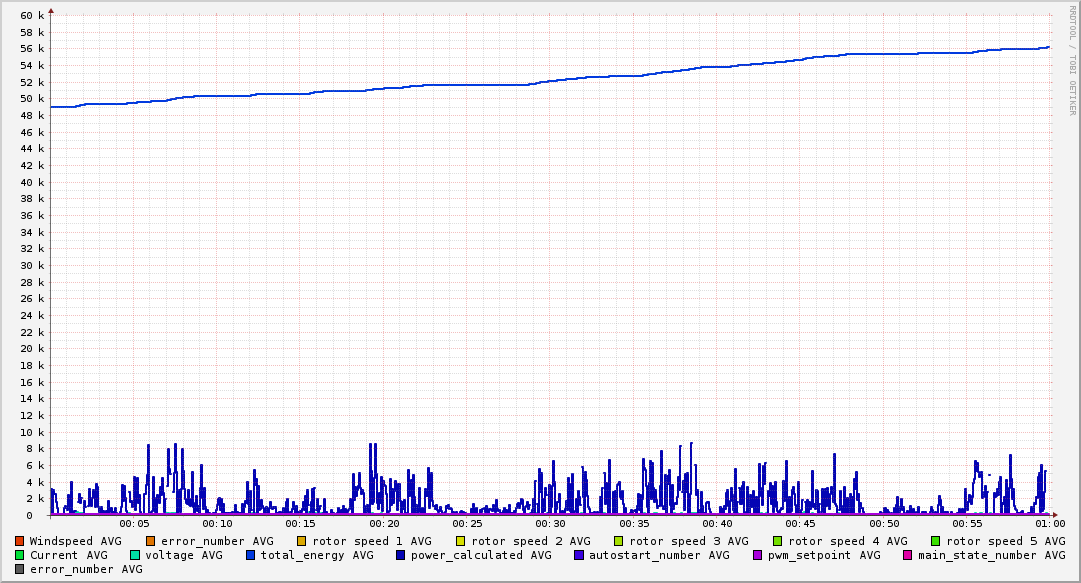Image resolution: width=1081 pixels, height=583 pixels.
Task: Click the dark blue power_calculated AVG swatch
Action: pos(401,555)
